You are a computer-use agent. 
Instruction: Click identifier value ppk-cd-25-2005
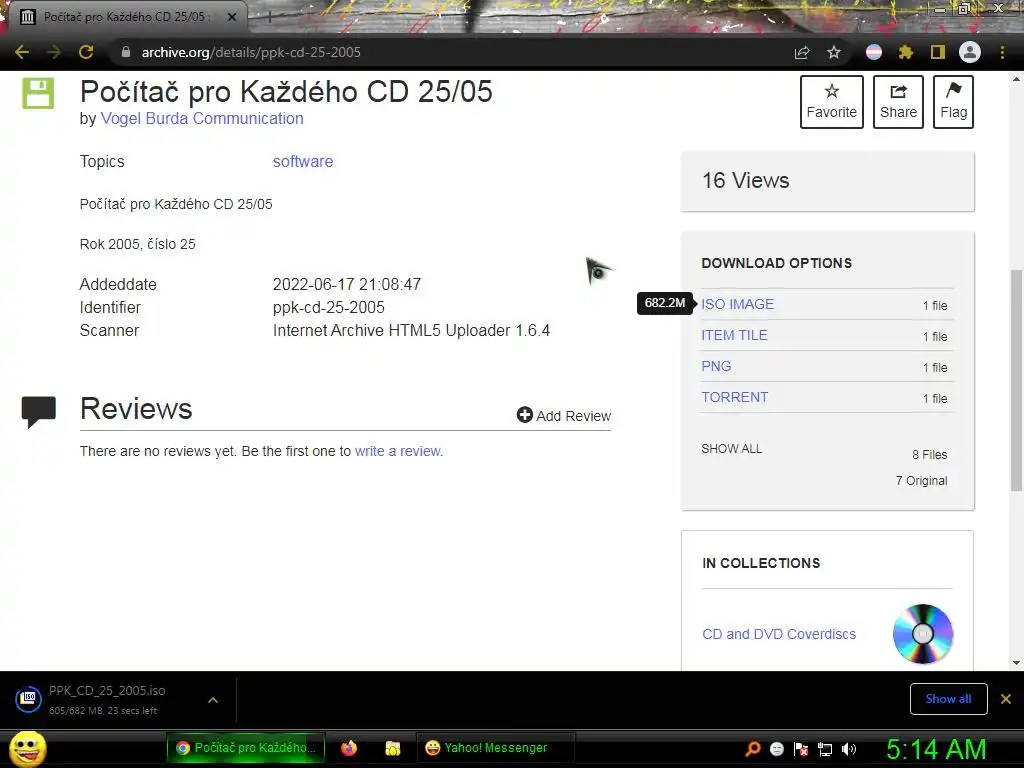coord(328,308)
